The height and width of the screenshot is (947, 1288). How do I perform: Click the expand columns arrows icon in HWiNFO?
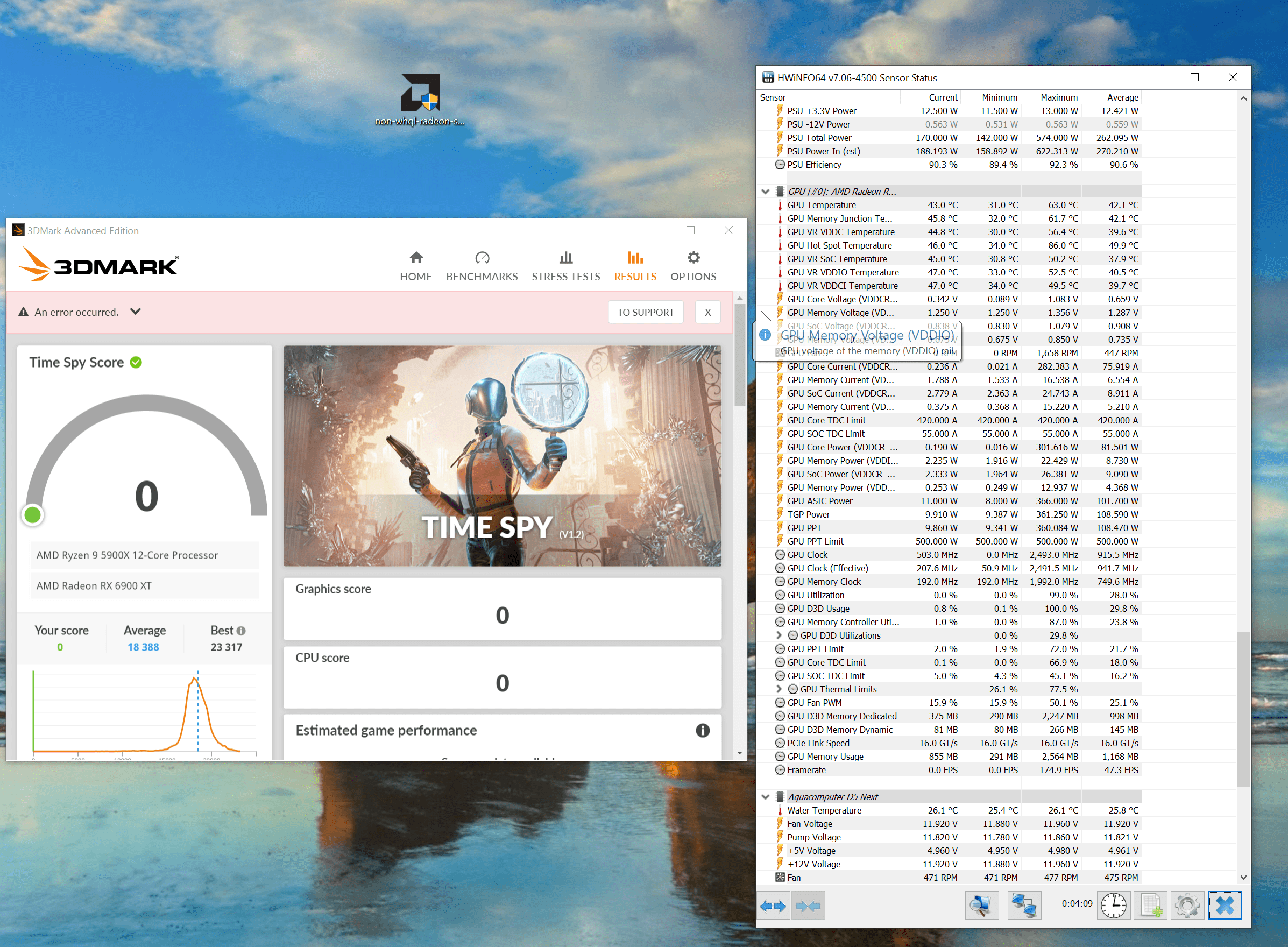pos(773,906)
